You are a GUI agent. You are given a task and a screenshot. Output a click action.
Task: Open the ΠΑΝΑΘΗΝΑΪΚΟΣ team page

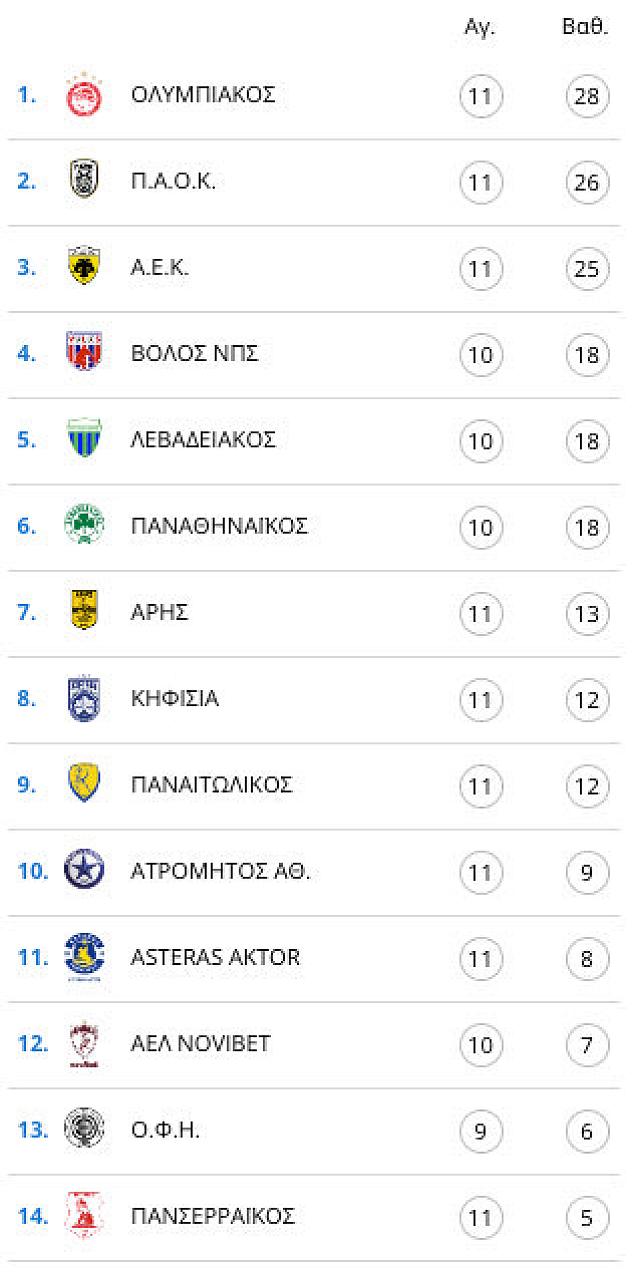click(x=219, y=526)
